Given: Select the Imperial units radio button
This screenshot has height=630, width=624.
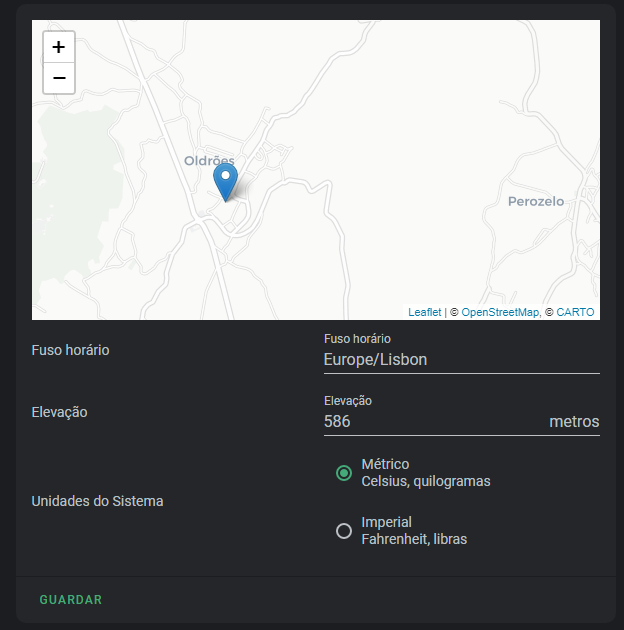Looking at the screenshot, I should coord(344,531).
